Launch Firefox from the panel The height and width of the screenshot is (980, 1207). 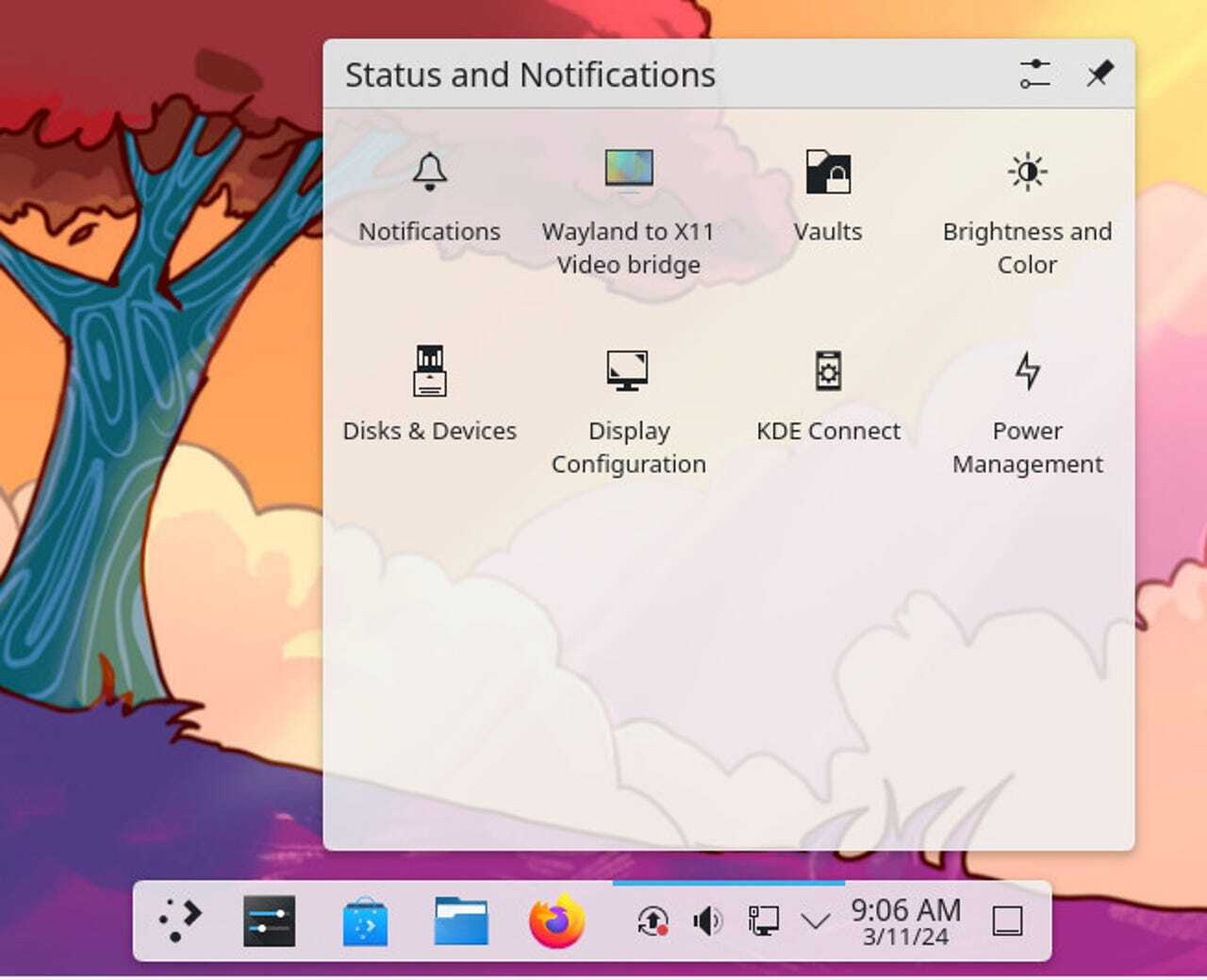pyautogui.click(x=557, y=921)
